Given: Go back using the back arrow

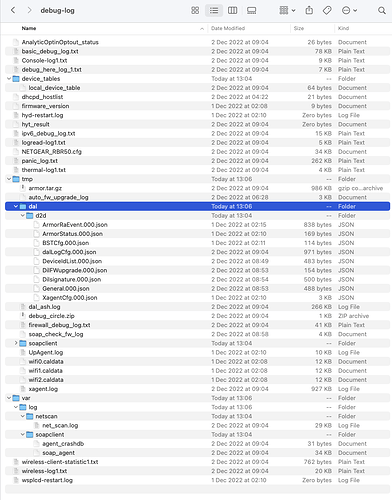Looking at the screenshot, I should click(13, 10).
